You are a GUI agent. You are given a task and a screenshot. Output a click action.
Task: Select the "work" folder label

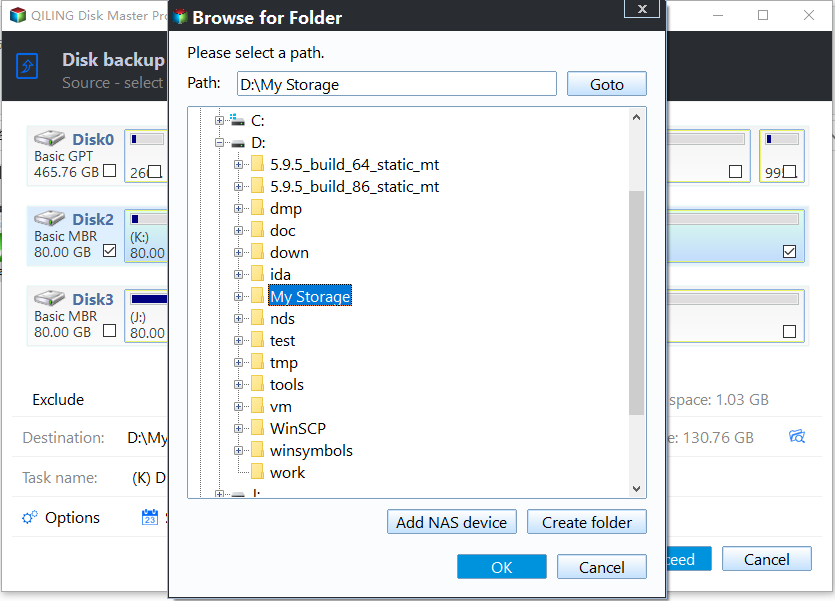(x=288, y=472)
